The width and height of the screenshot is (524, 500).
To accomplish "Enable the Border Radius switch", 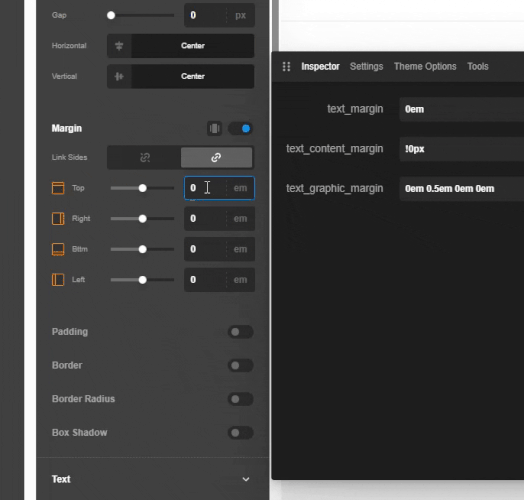I will click(x=241, y=399).
